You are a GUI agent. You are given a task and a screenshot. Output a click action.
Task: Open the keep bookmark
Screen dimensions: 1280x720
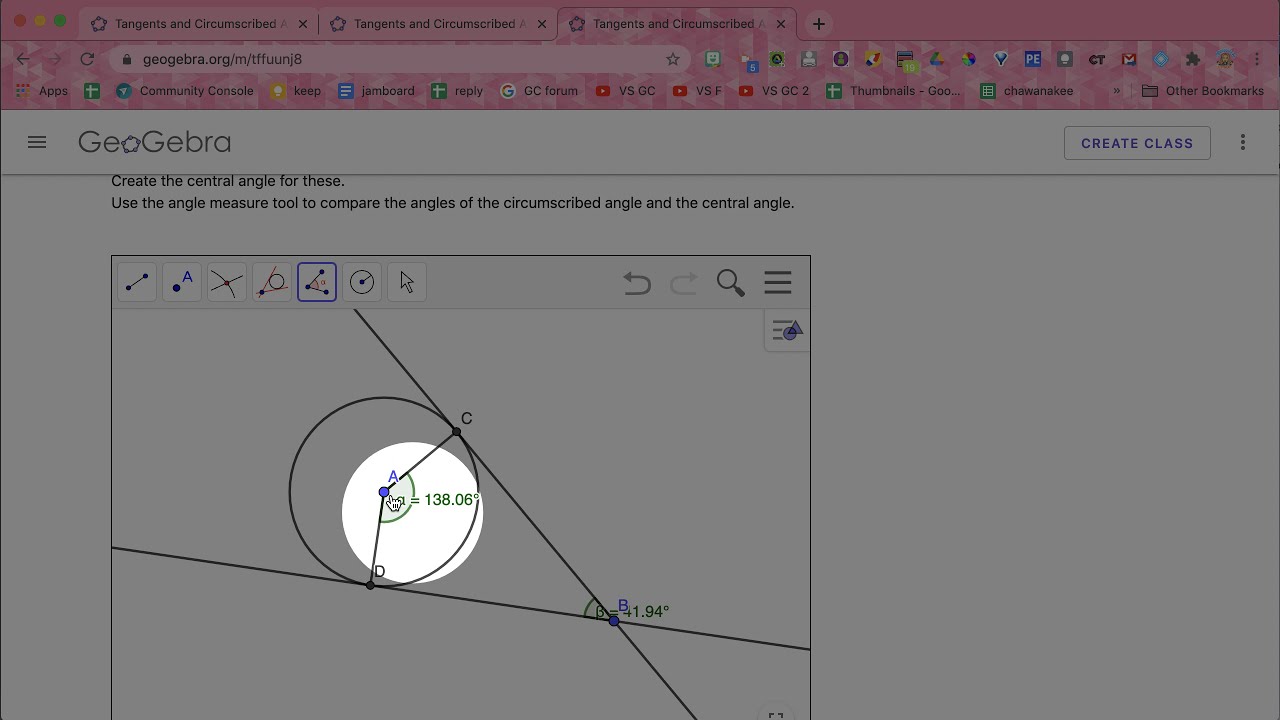pyautogui.click(x=296, y=91)
